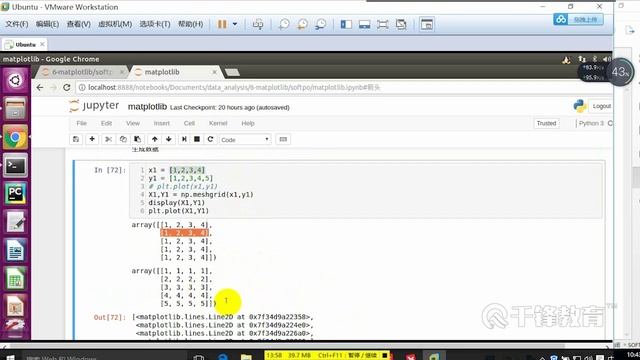
Task: Move selected cell down arrow
Action: (169, 139)
